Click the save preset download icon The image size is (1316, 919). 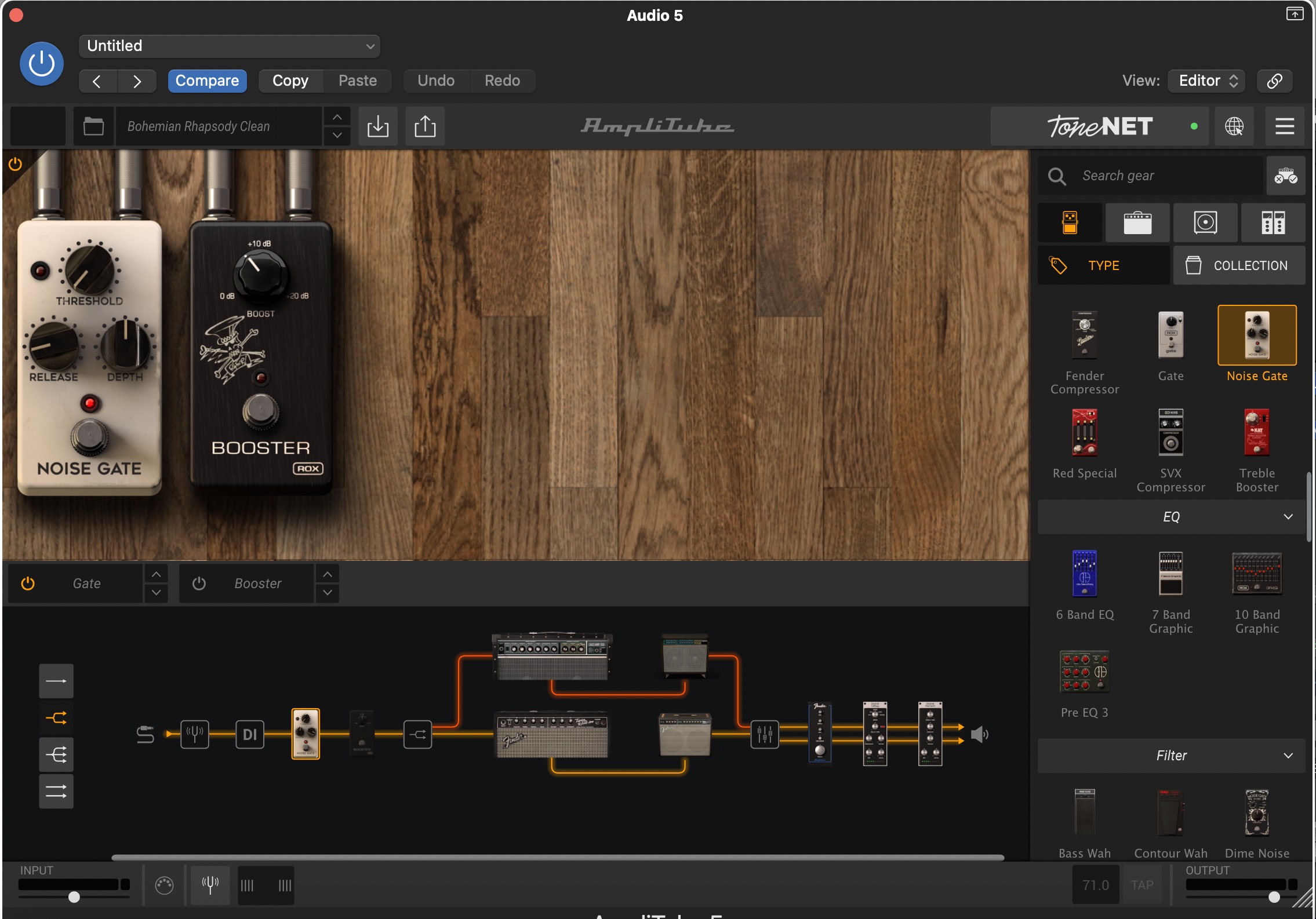pyautogui.click(x=378, y=126)
